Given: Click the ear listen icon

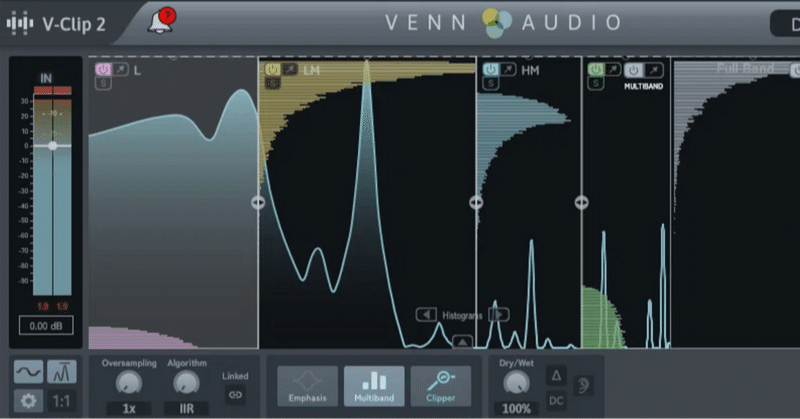Looking at the screenshot, I should coord(584,385).
